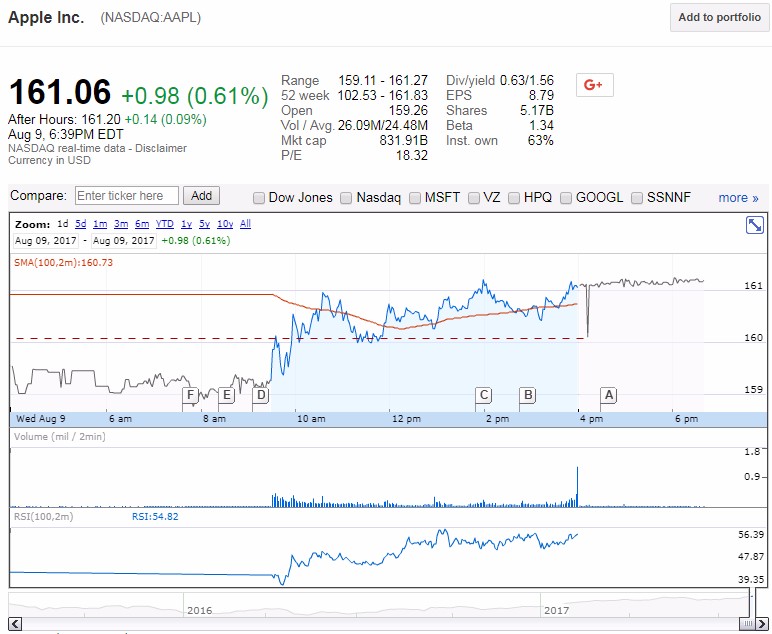Zoom the chart to 5y
This screenshot has height=634, width=772.
(204, 224)
